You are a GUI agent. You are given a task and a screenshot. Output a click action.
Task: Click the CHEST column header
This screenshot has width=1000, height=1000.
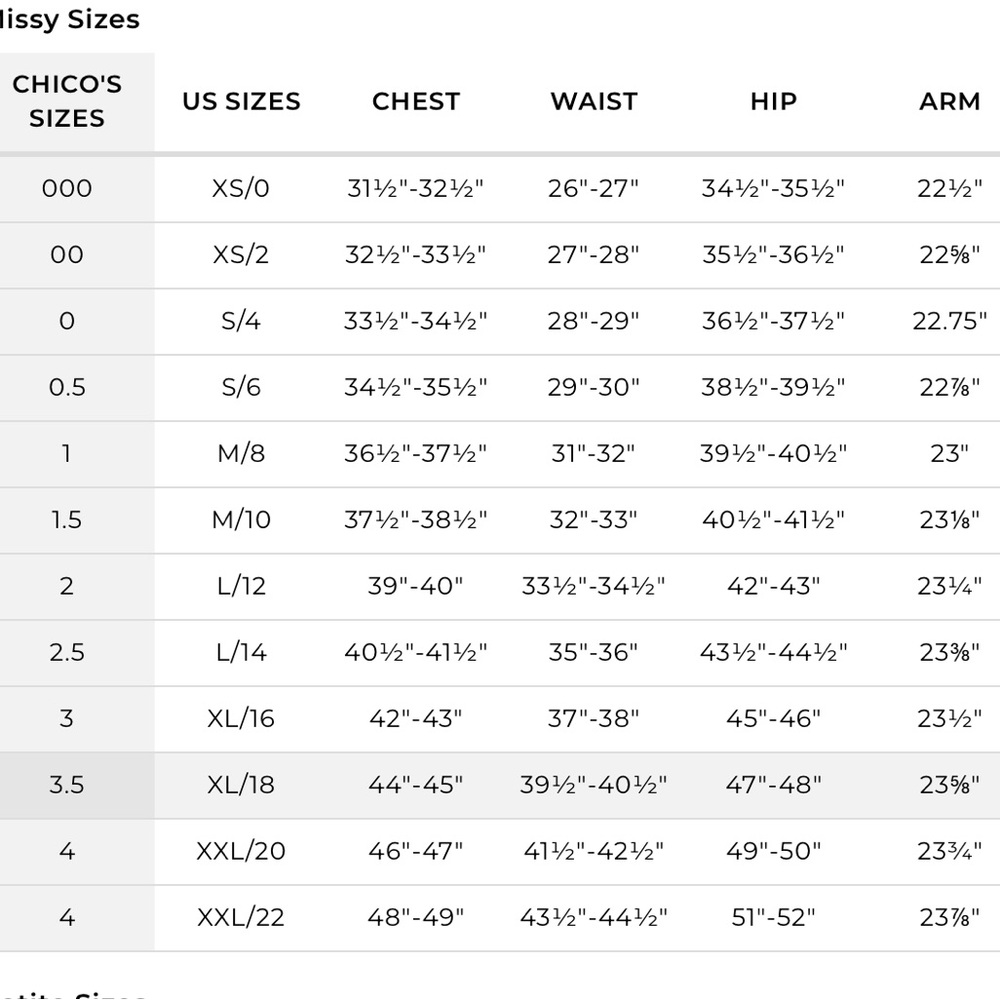416,101
